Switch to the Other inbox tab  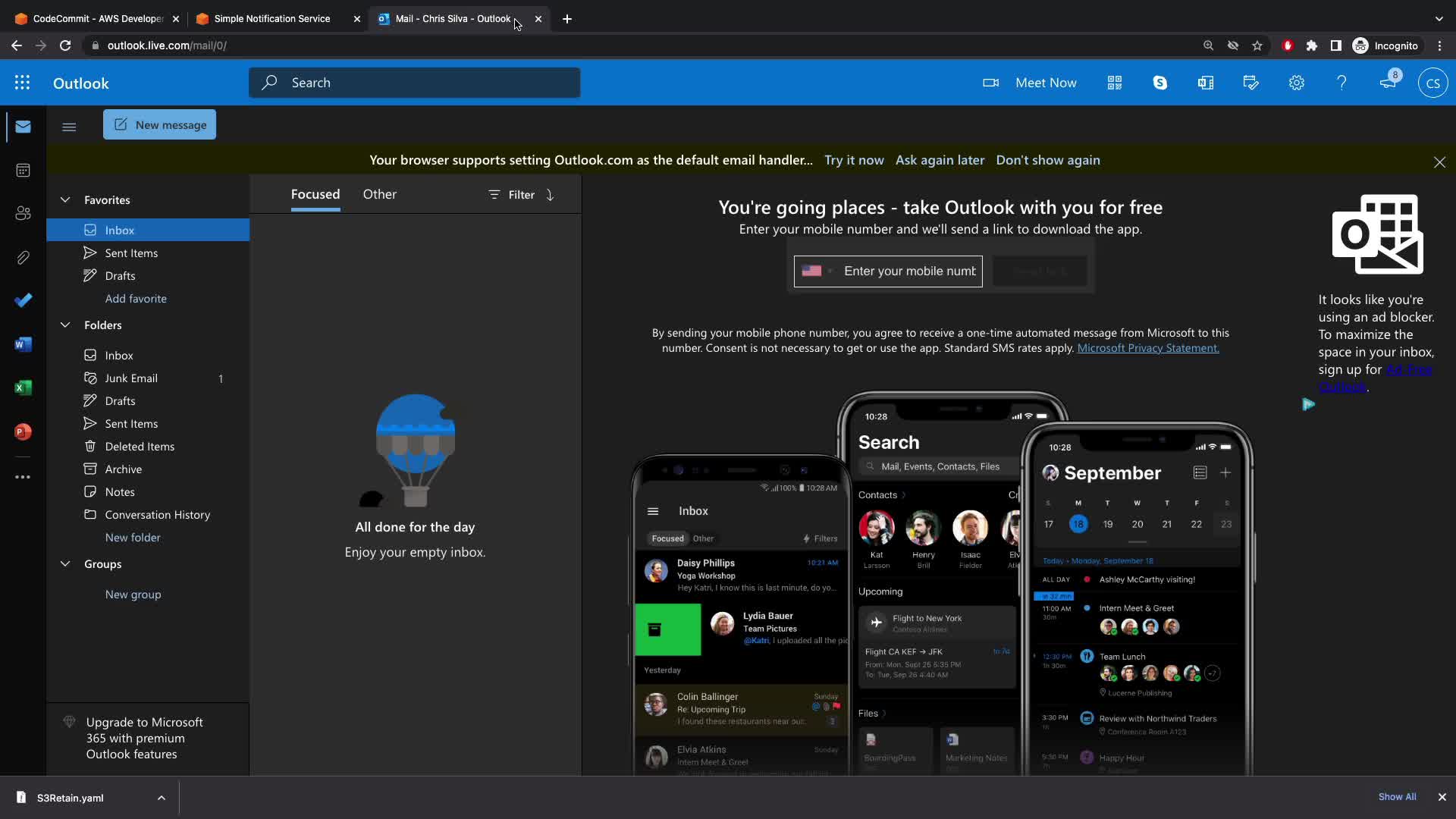tap(379, 194)
